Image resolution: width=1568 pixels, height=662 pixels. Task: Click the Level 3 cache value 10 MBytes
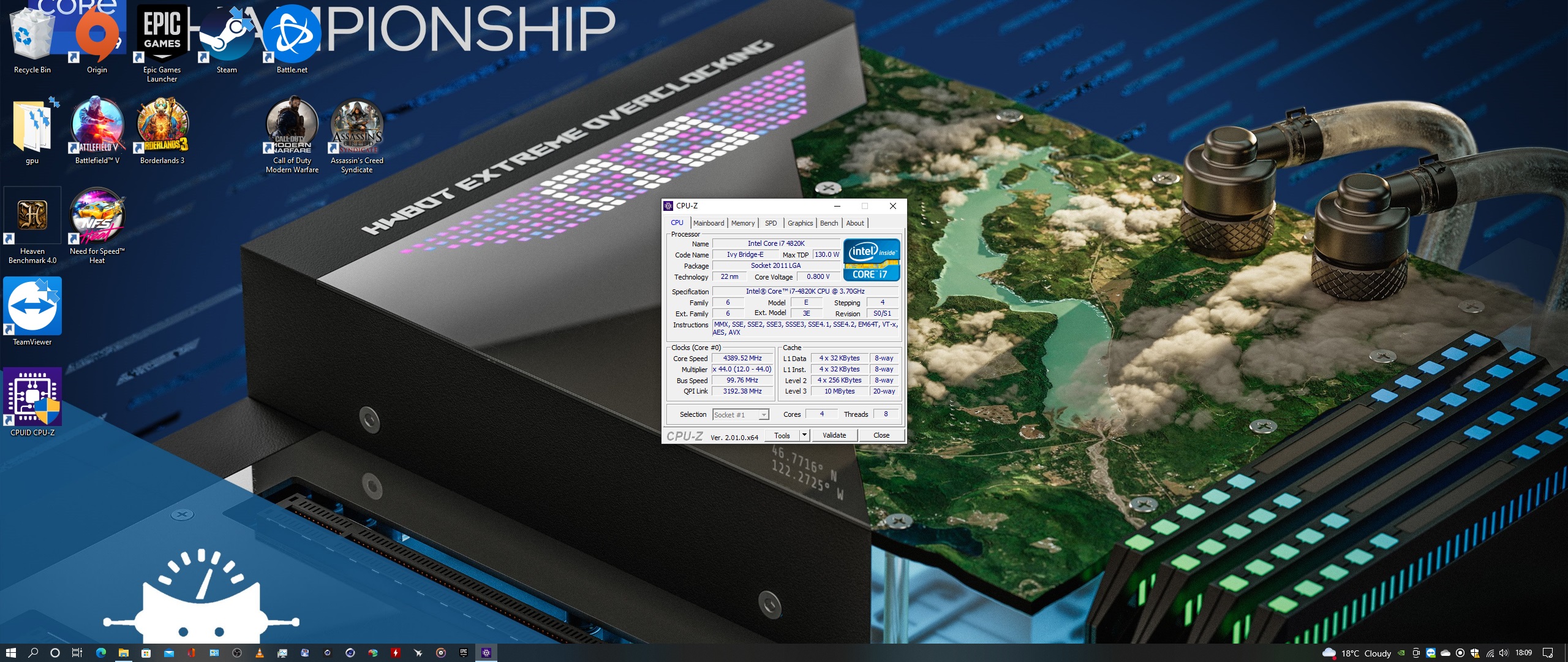coord(840,391)
